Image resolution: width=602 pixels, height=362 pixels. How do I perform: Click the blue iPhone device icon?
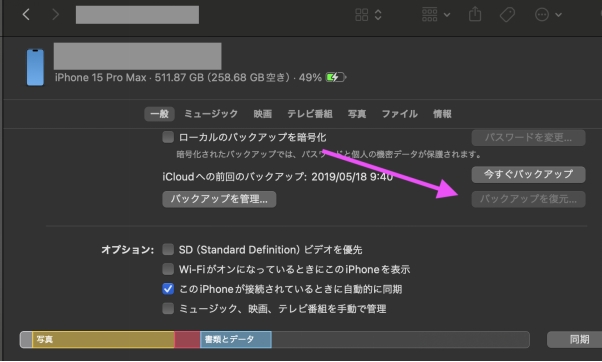click(35, 68)
